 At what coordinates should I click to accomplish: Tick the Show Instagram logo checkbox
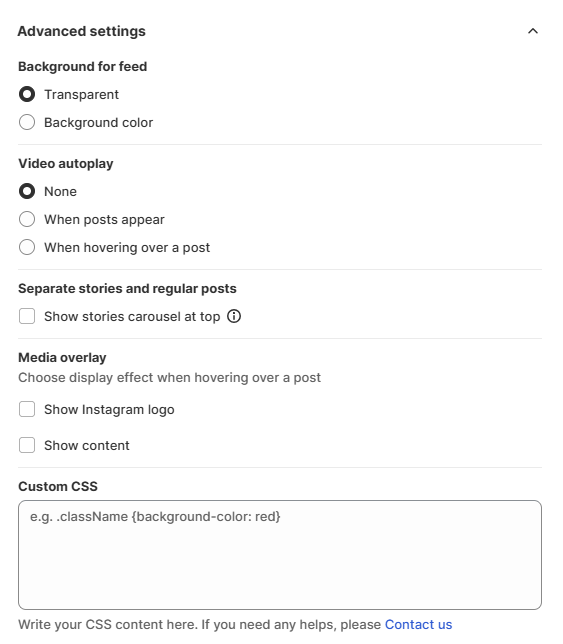(27, 409)
